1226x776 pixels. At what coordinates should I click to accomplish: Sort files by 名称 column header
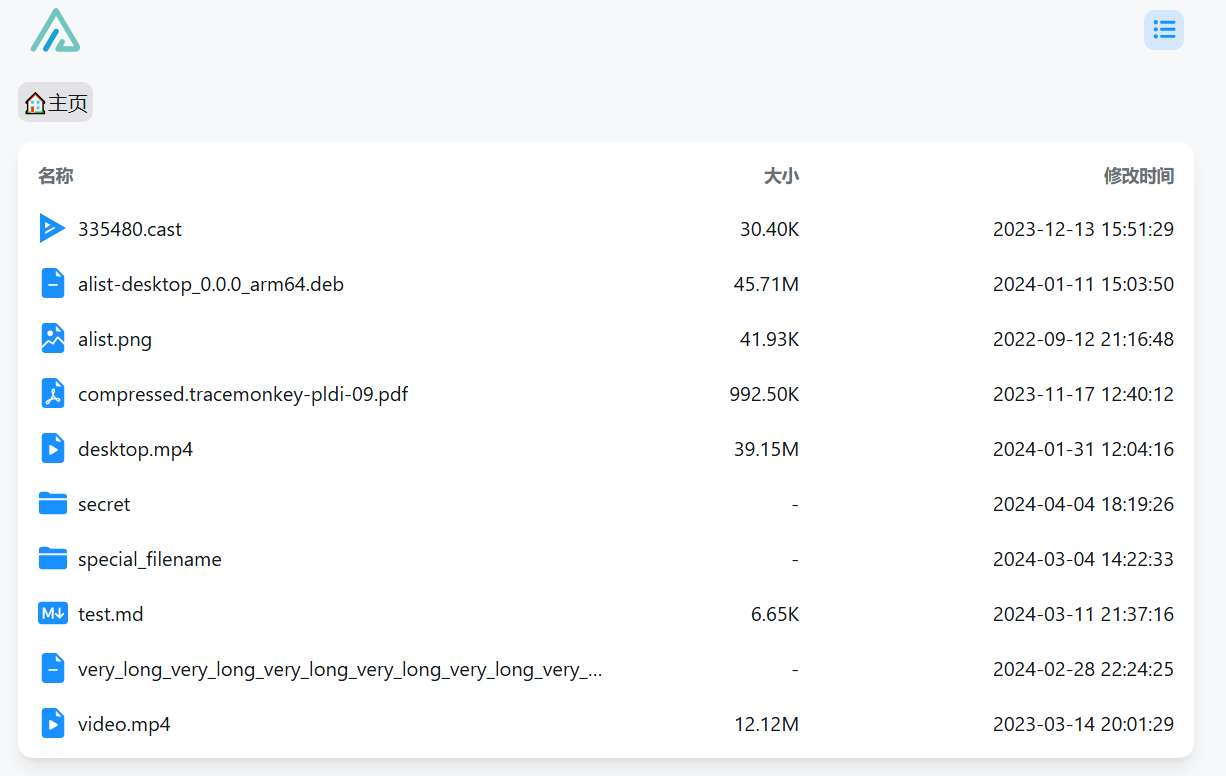(56, 176)
